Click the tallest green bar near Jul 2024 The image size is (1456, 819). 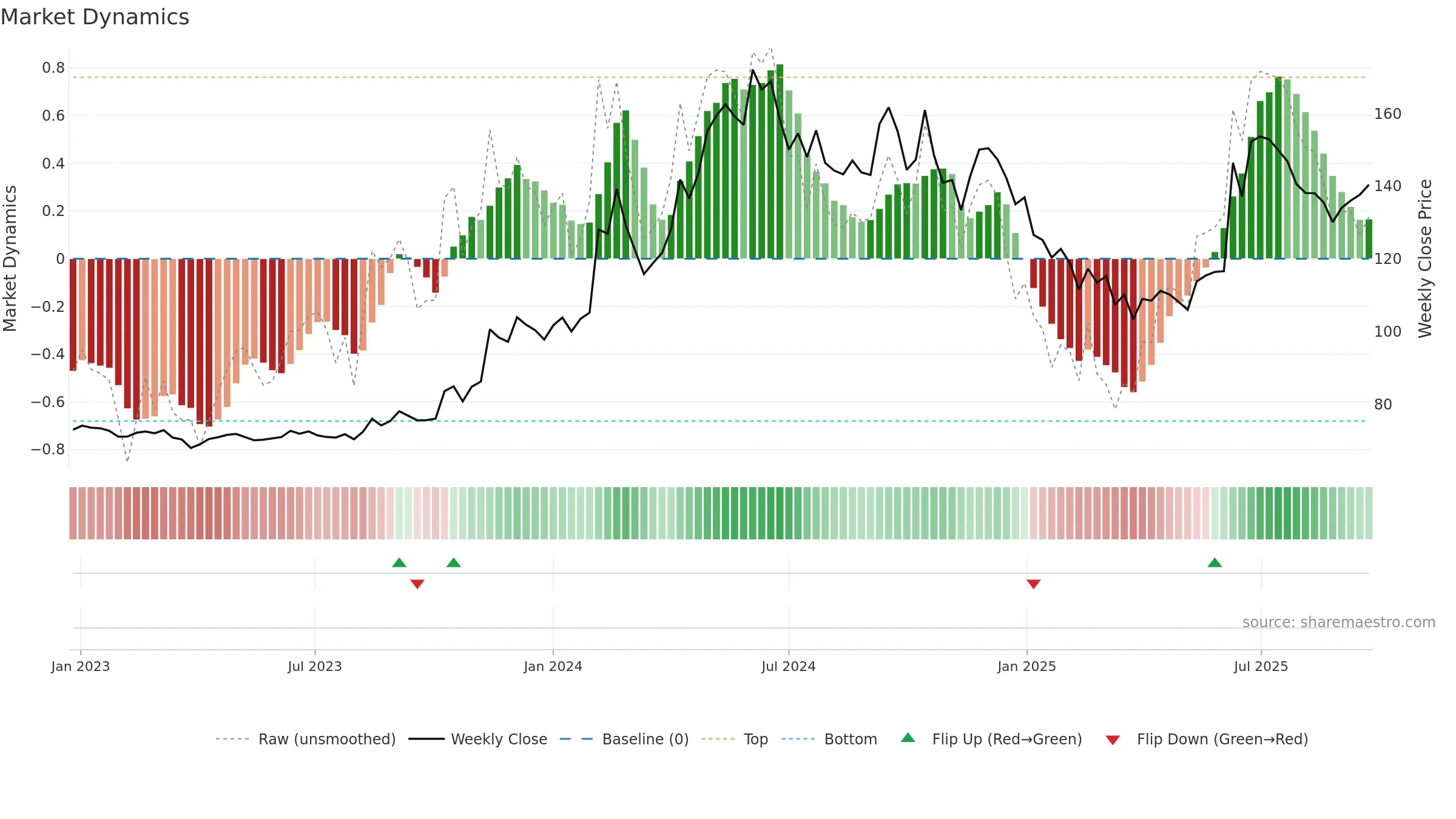click(780, 161)
